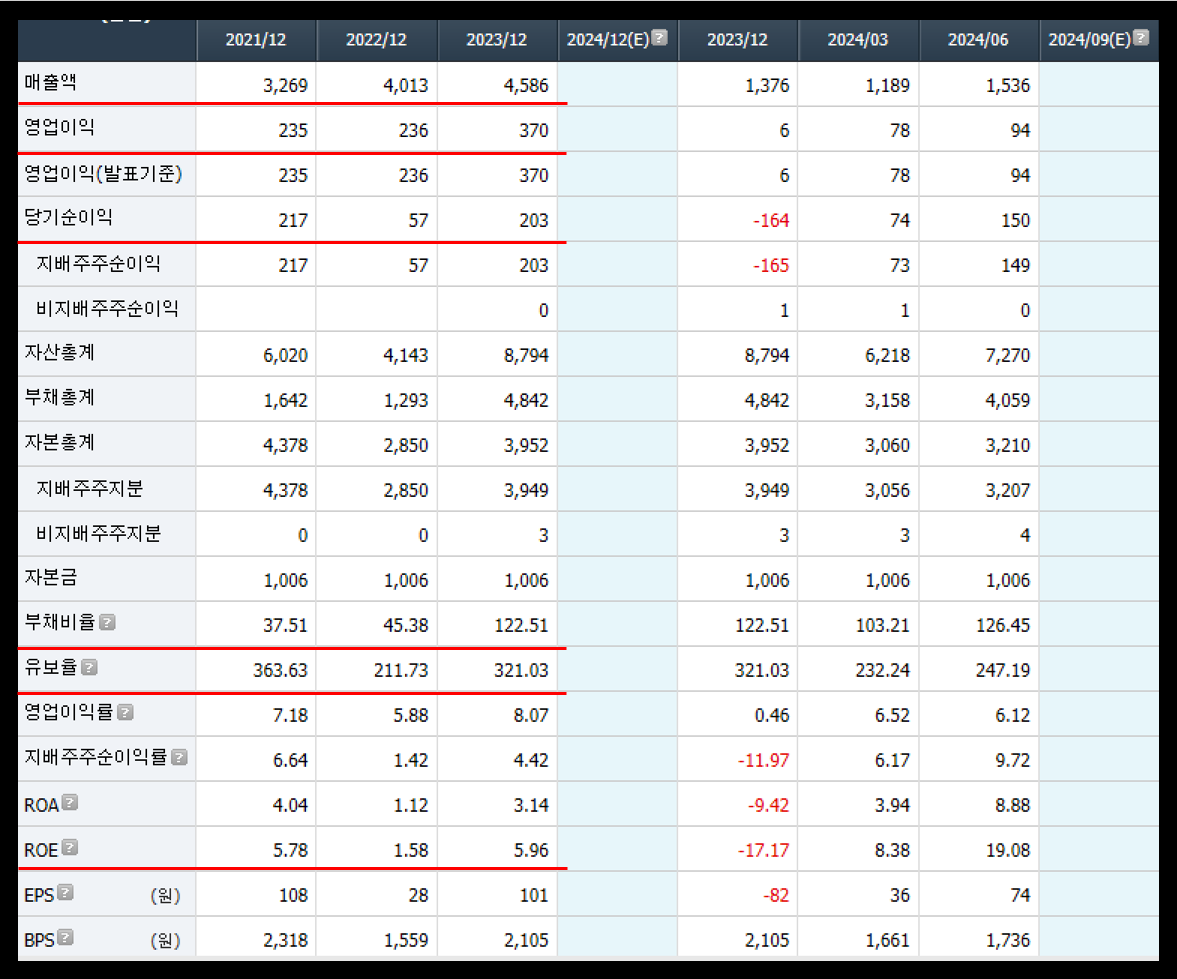Open help icon beside 2024/12(E) header
The width and height of the screenshot is (1177, 979).
(659, 38)
